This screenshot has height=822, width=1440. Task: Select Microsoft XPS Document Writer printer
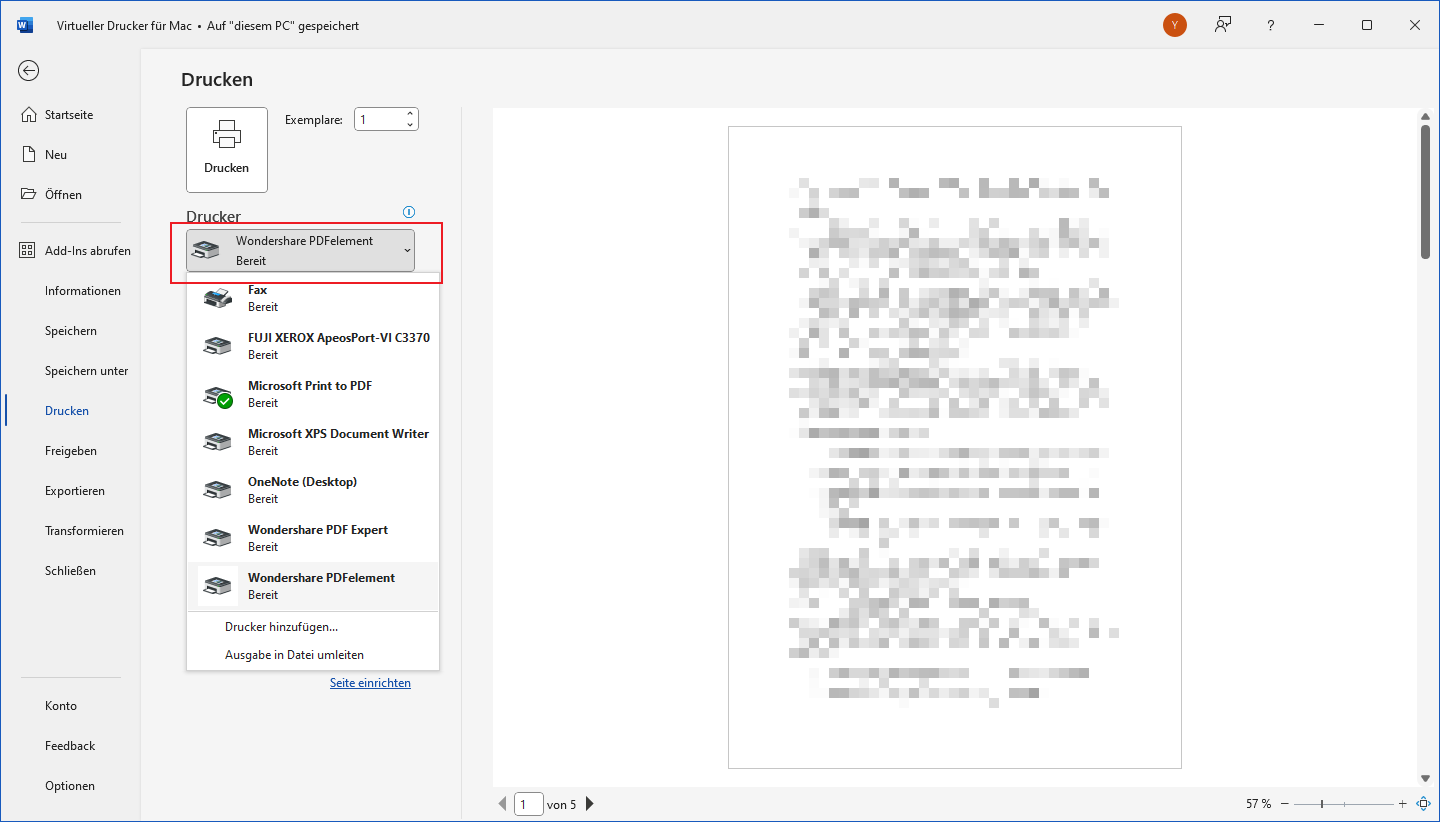(313, 442)
